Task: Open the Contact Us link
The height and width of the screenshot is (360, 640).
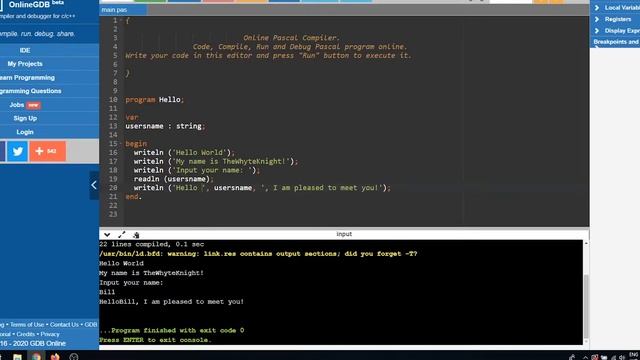Action: coord(64,324)
